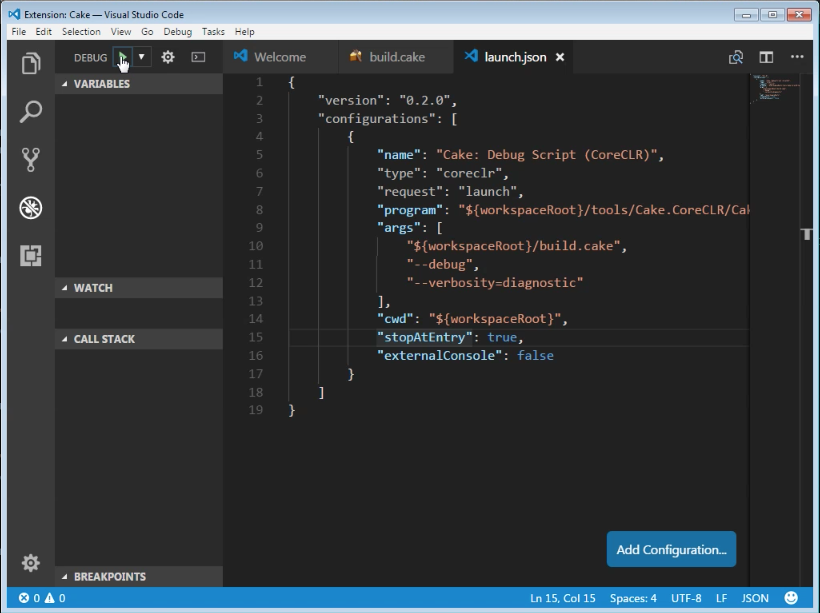Change end of line via LF item
Image resolution: width=820 pixels, height=613 pixels.
coord(722,598)
